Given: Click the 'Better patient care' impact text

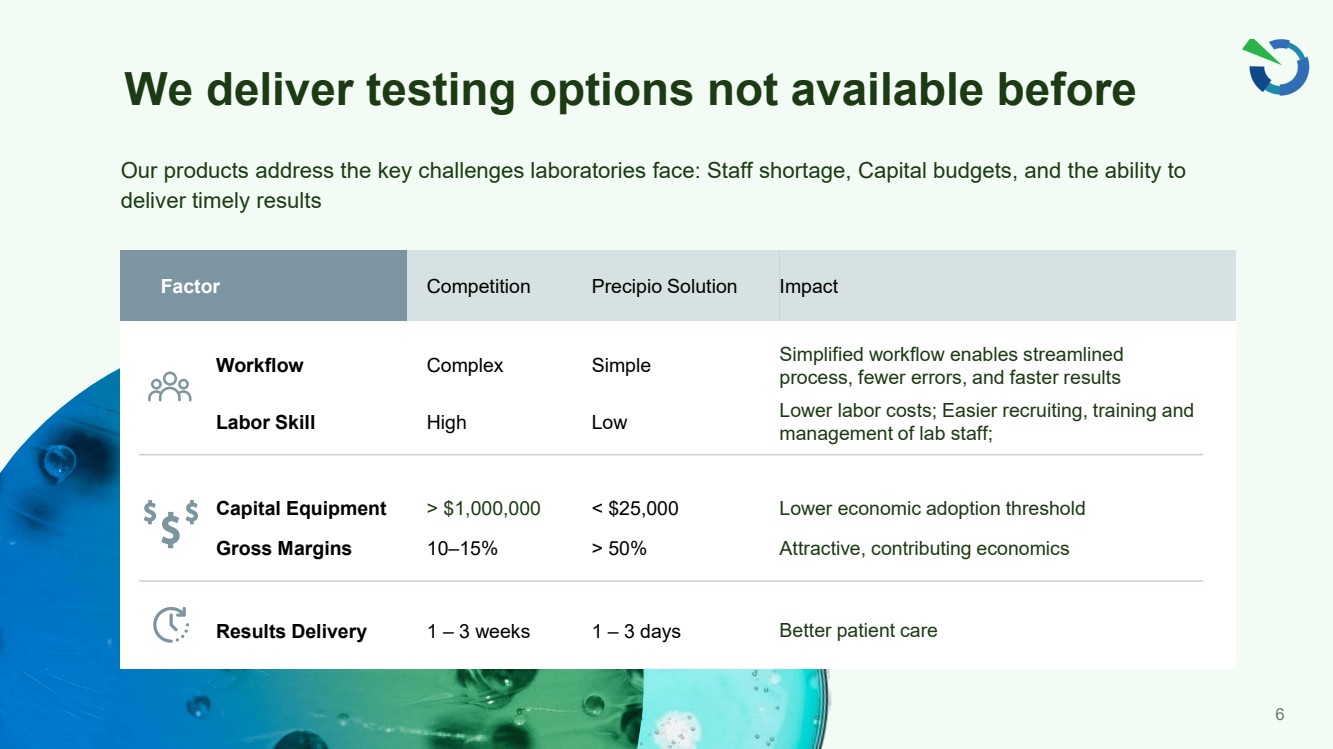Looking at the screenshot, I should (x=858, y=630).
